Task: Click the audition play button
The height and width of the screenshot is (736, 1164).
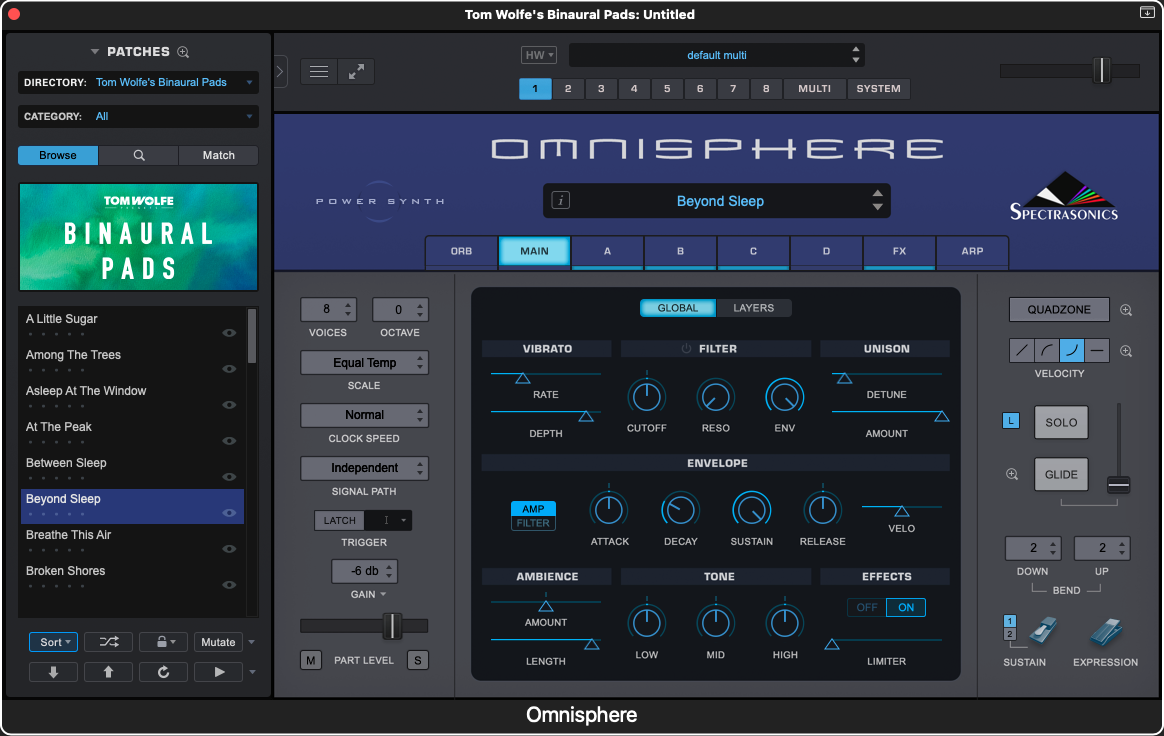Action: [x=219, y=672]
